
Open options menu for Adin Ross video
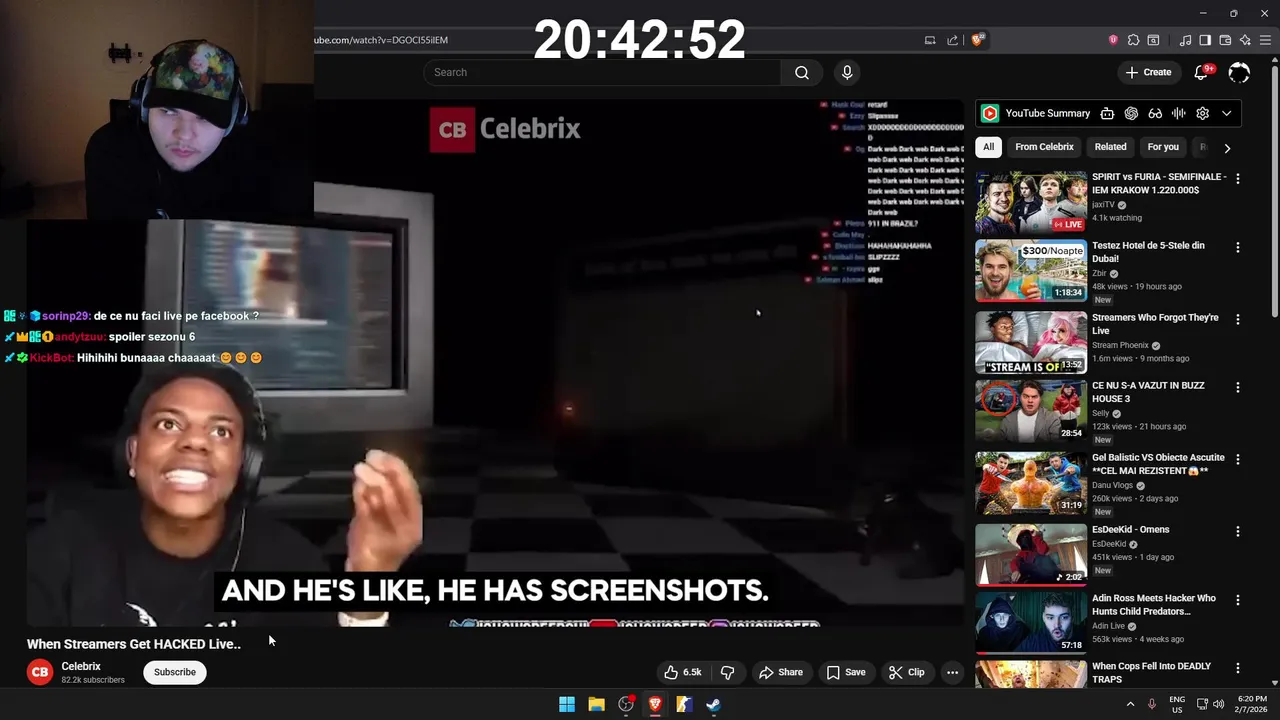click(x=1238, y=600)
